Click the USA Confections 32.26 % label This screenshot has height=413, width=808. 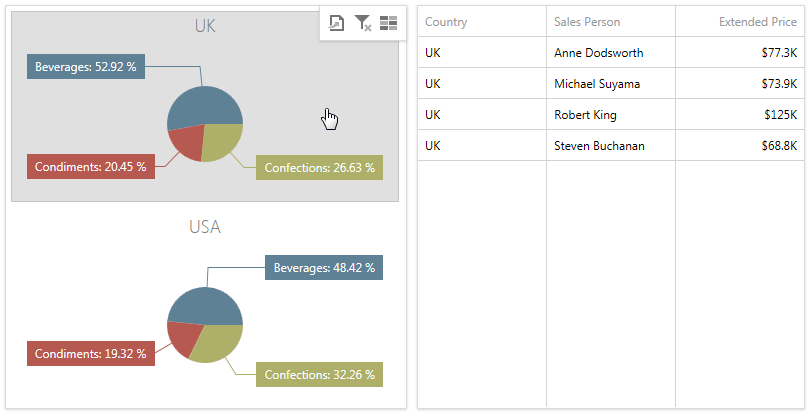(319, 375)
